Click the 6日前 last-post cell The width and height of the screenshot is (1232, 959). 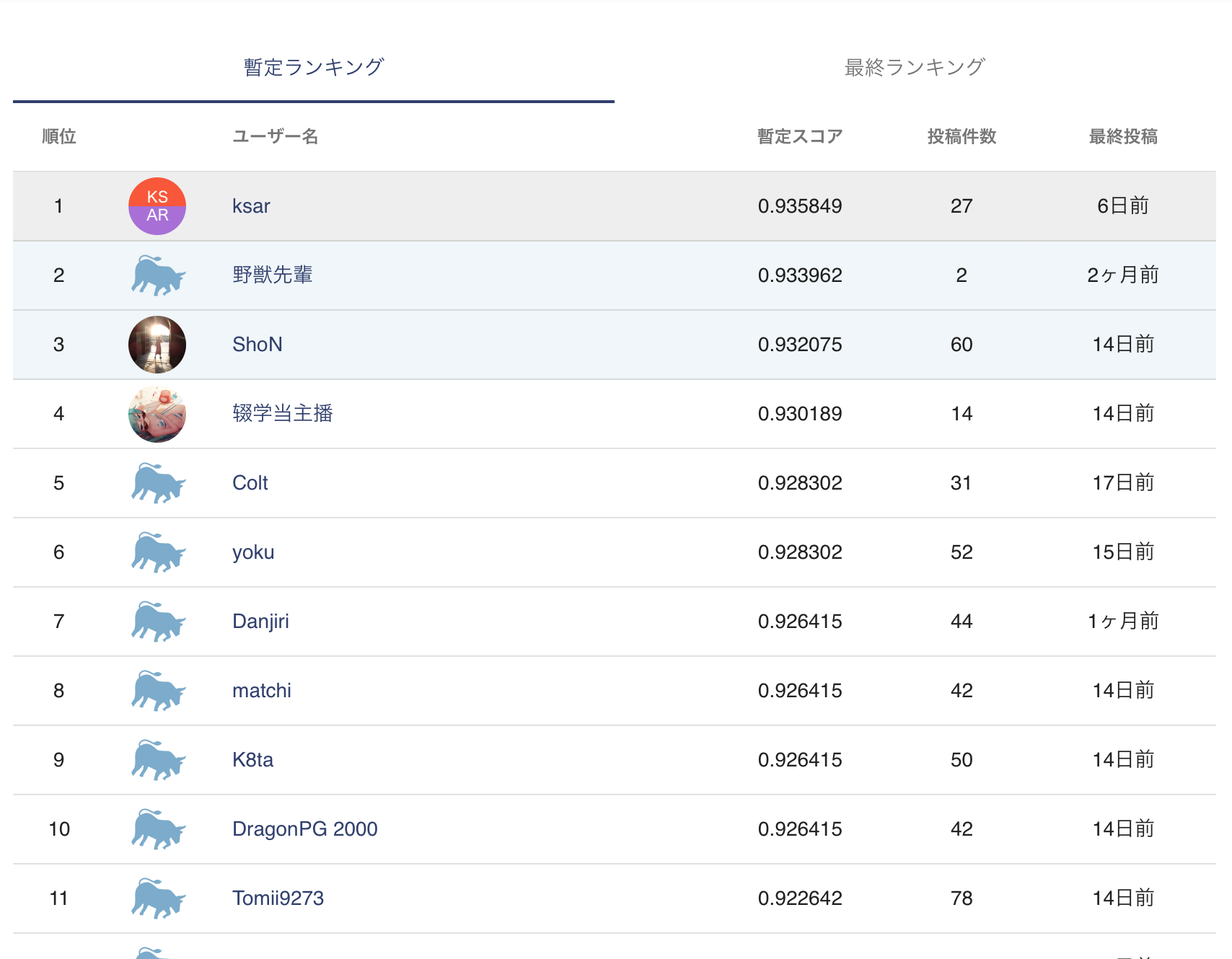pyautogui.click(x=1123, y=206)
